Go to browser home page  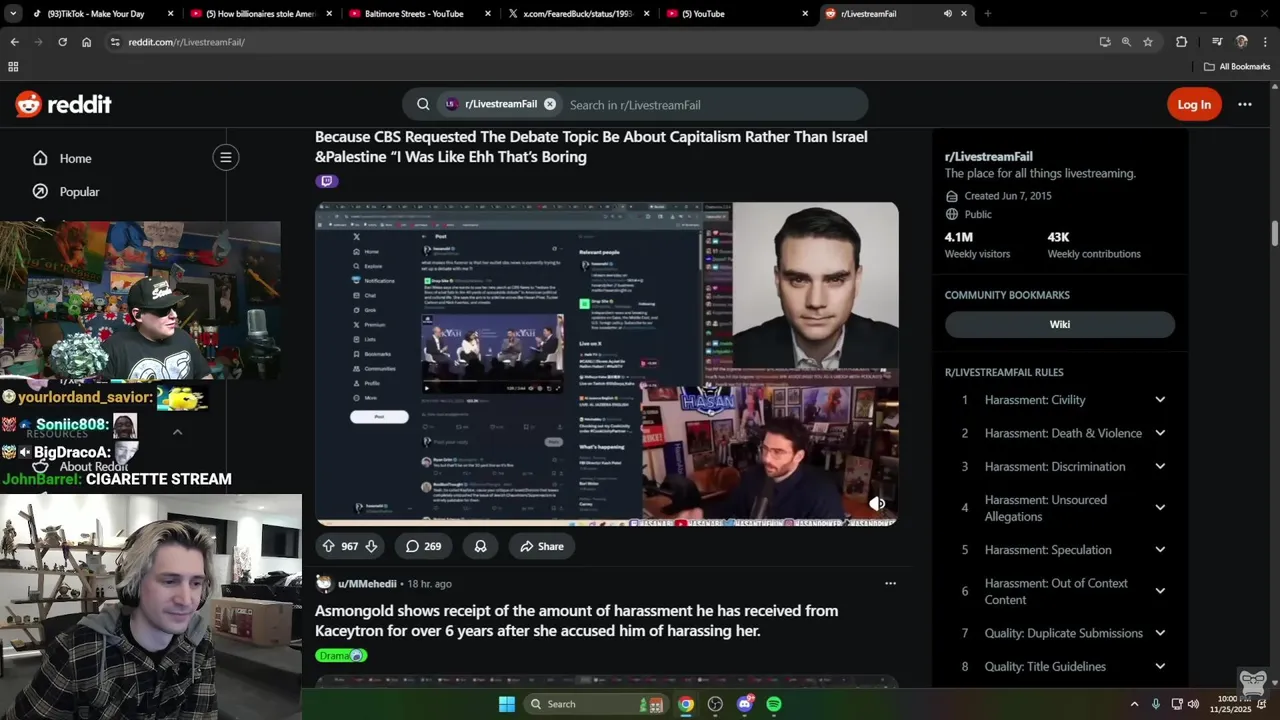tap(86, 42)
